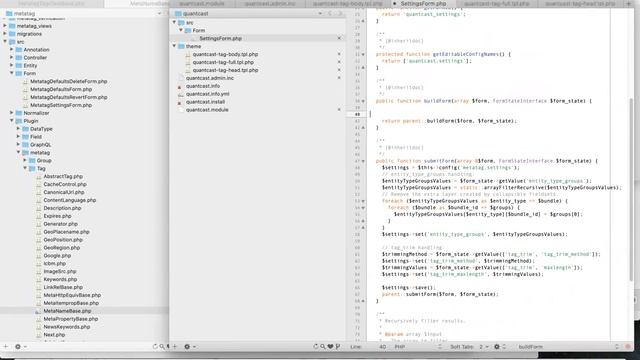Add new item in quantcast file browser
The width and height of the screenshot is (640, 360).
point(175,347)
